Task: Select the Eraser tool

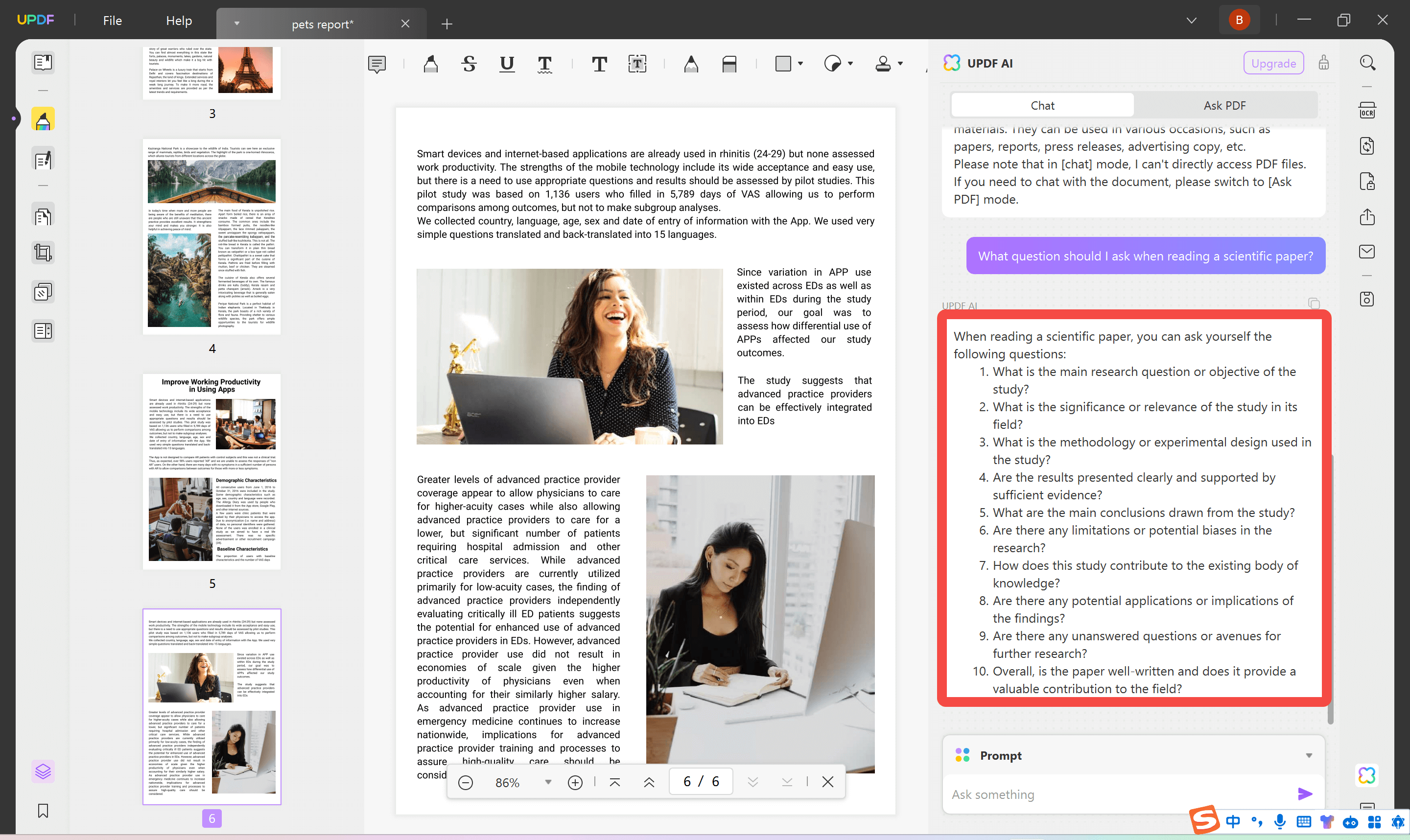Action: 729,64
